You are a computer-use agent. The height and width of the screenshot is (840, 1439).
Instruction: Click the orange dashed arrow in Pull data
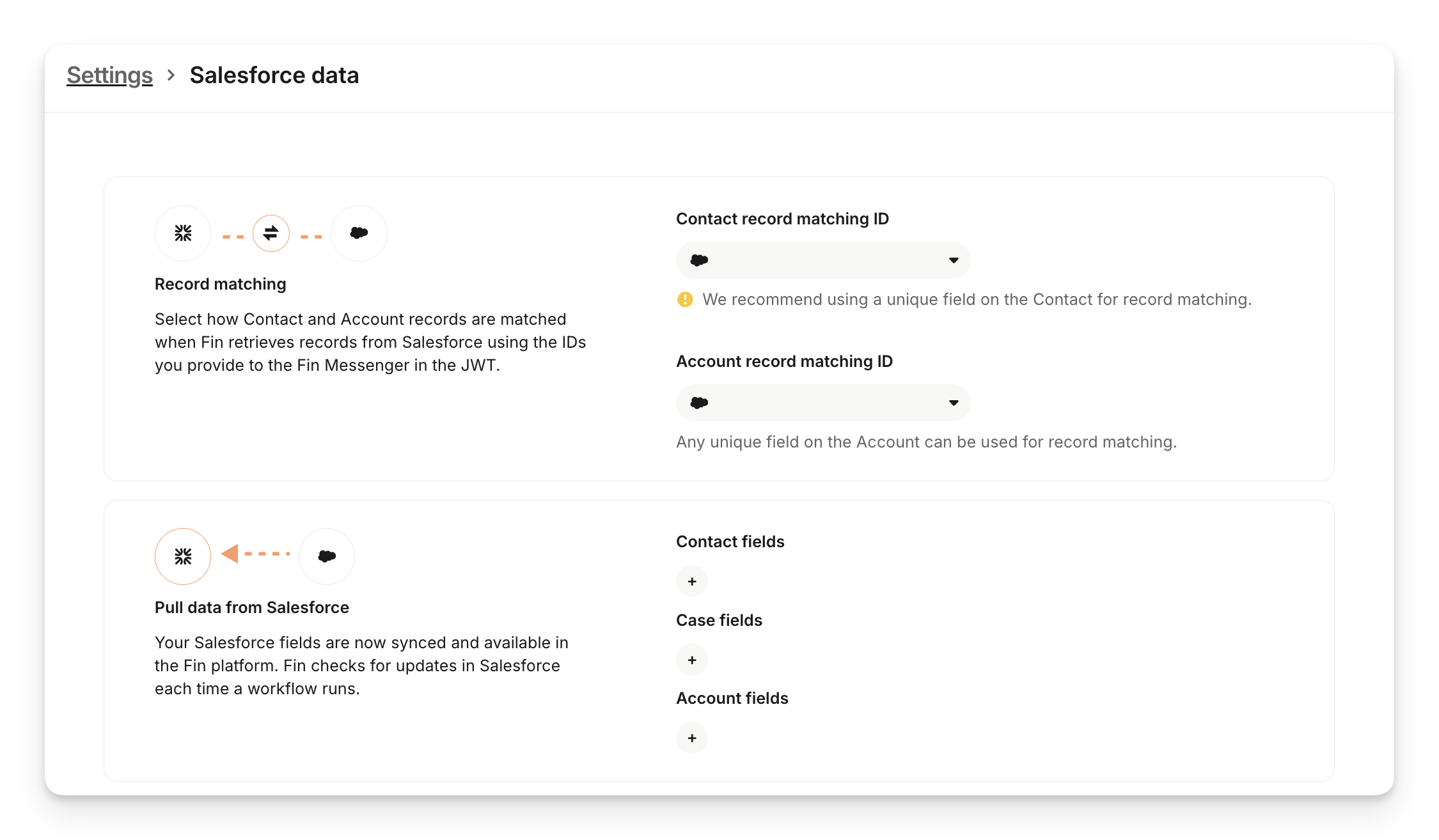[x=256, y=554]
